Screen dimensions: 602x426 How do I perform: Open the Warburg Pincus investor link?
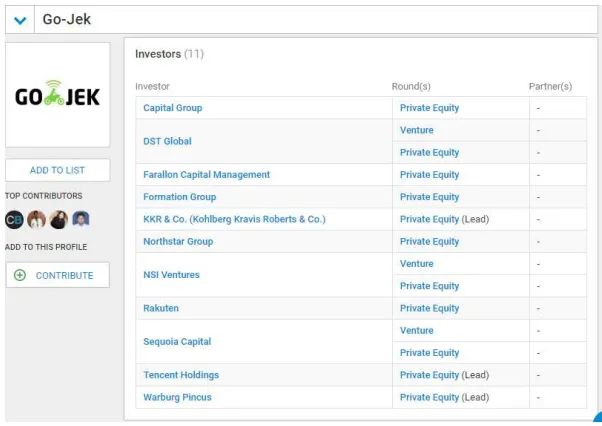pos(177,397)
